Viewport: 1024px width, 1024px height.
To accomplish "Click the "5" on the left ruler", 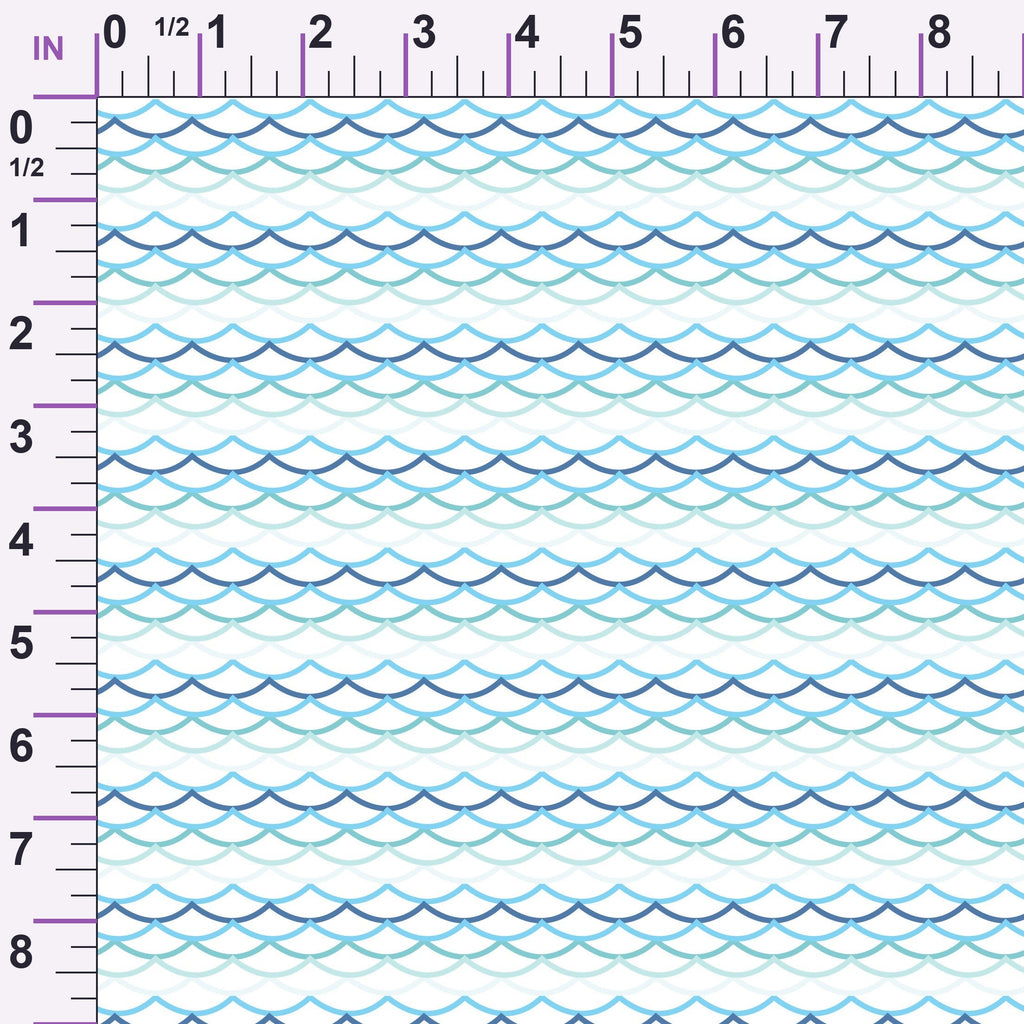I will point(21,644).
